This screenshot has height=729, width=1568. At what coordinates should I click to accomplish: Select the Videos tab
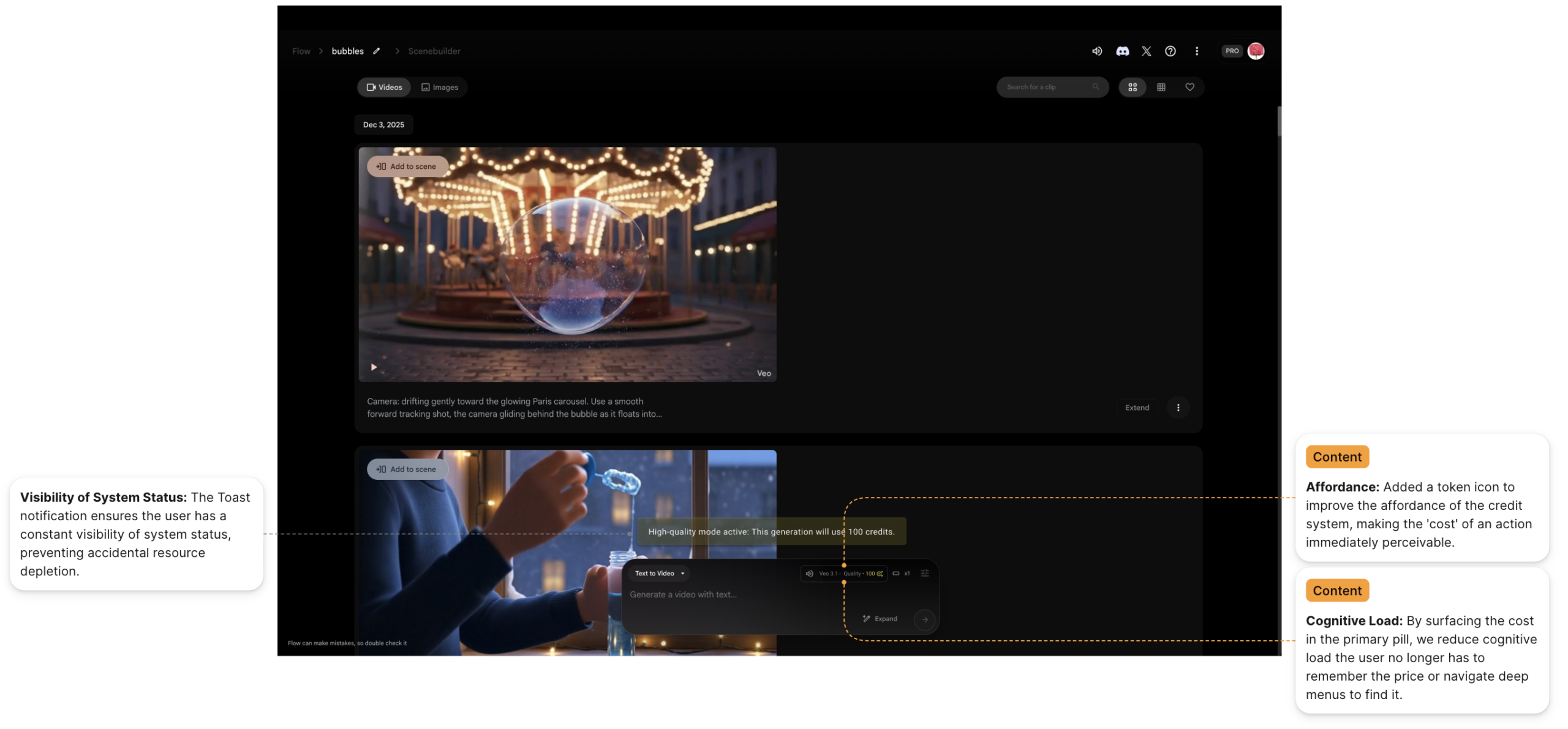(x=384, y=88)
